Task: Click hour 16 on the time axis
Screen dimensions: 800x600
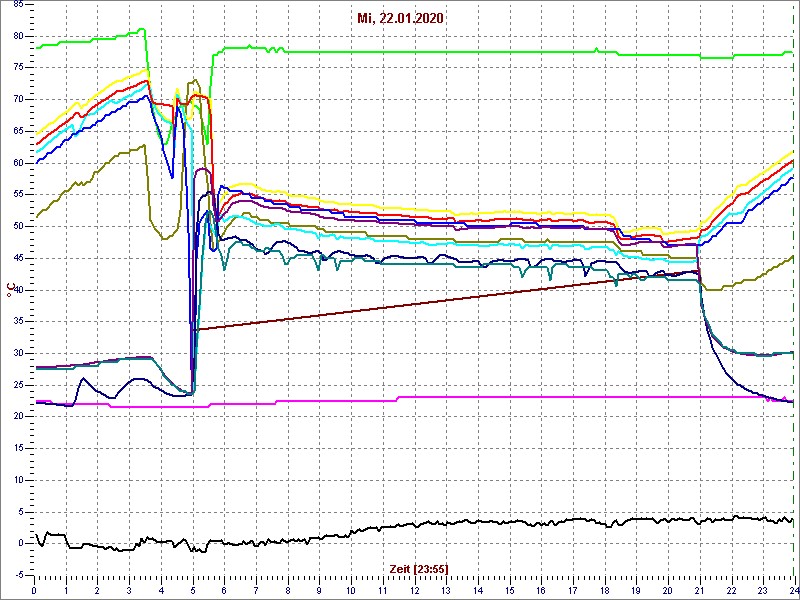Action: click(x=541, y=589)
